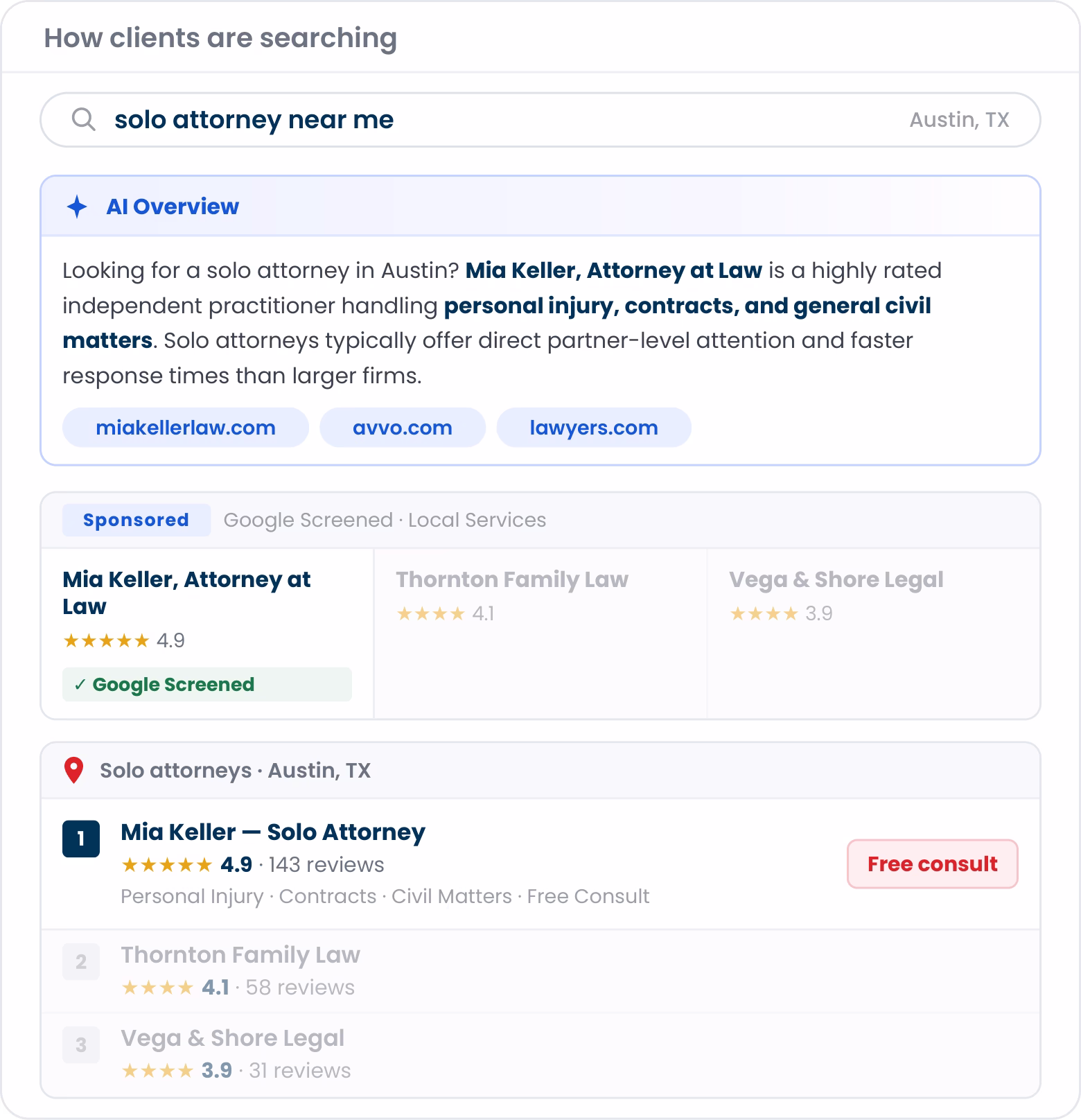The image size is (1081, 1120).
Task: Click bold 'Mia Keller, Attorney at Law' in overview
Action: tap(614, 270)
